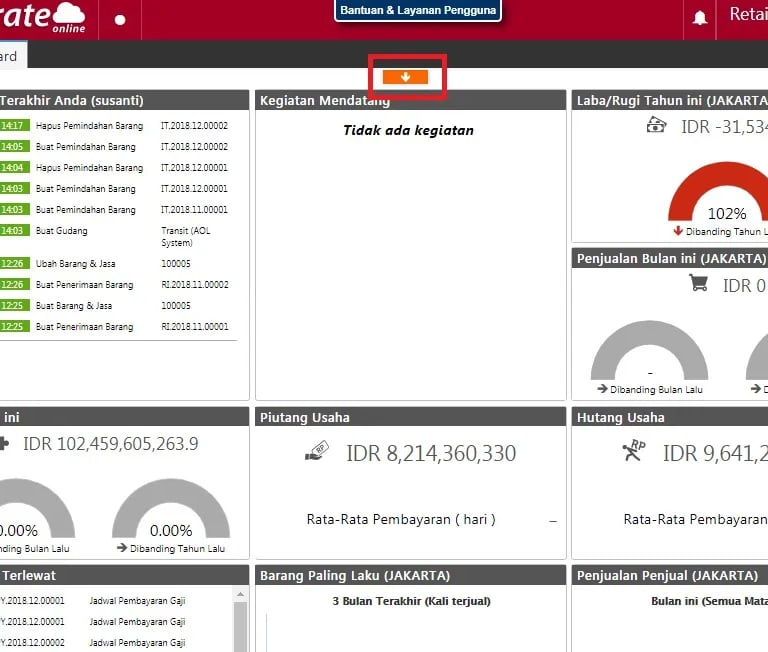Click IDR 8,214,360,330 receivables amount
Viewport: 768px width, 652px height.
coord(431,454)
